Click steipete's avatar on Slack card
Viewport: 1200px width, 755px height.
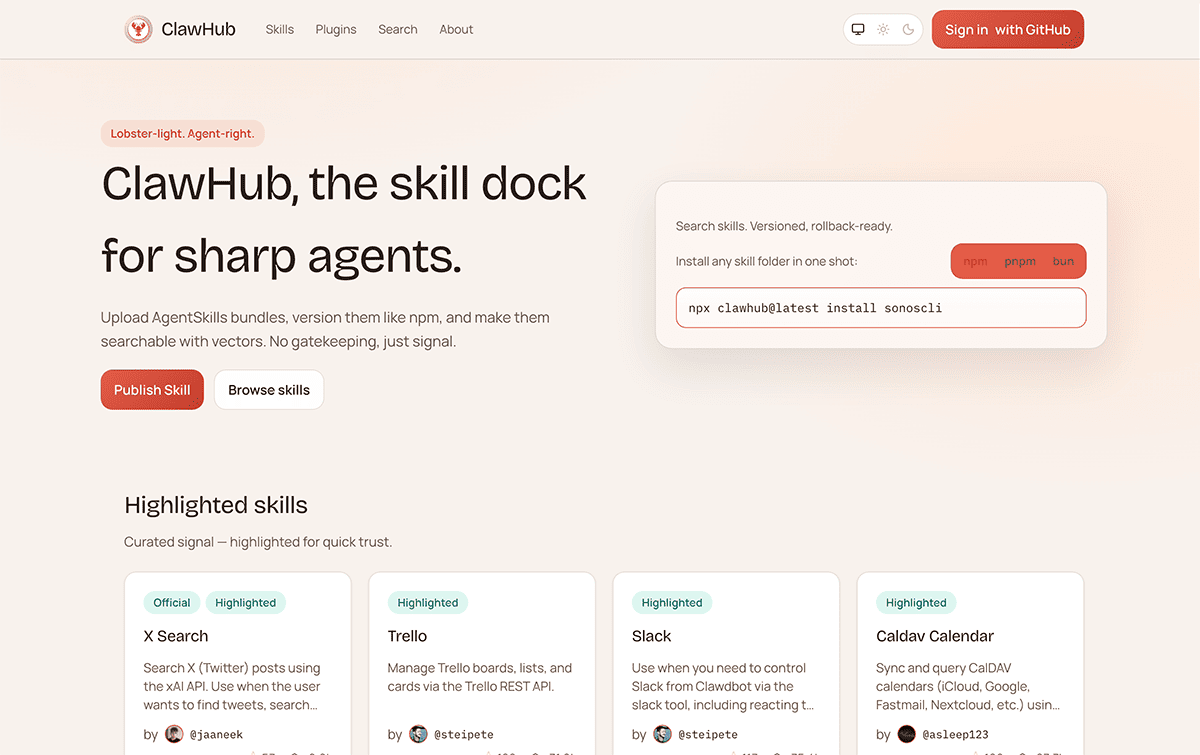(662, 734)
